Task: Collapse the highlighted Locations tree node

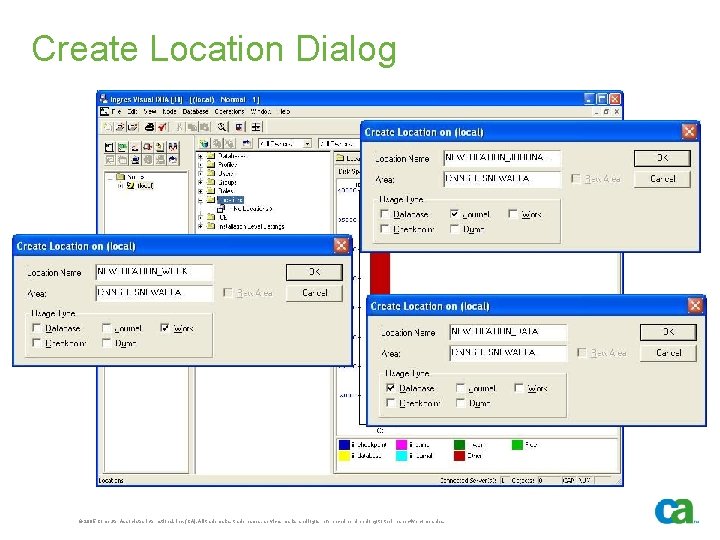Action: (x=200, y=200)
